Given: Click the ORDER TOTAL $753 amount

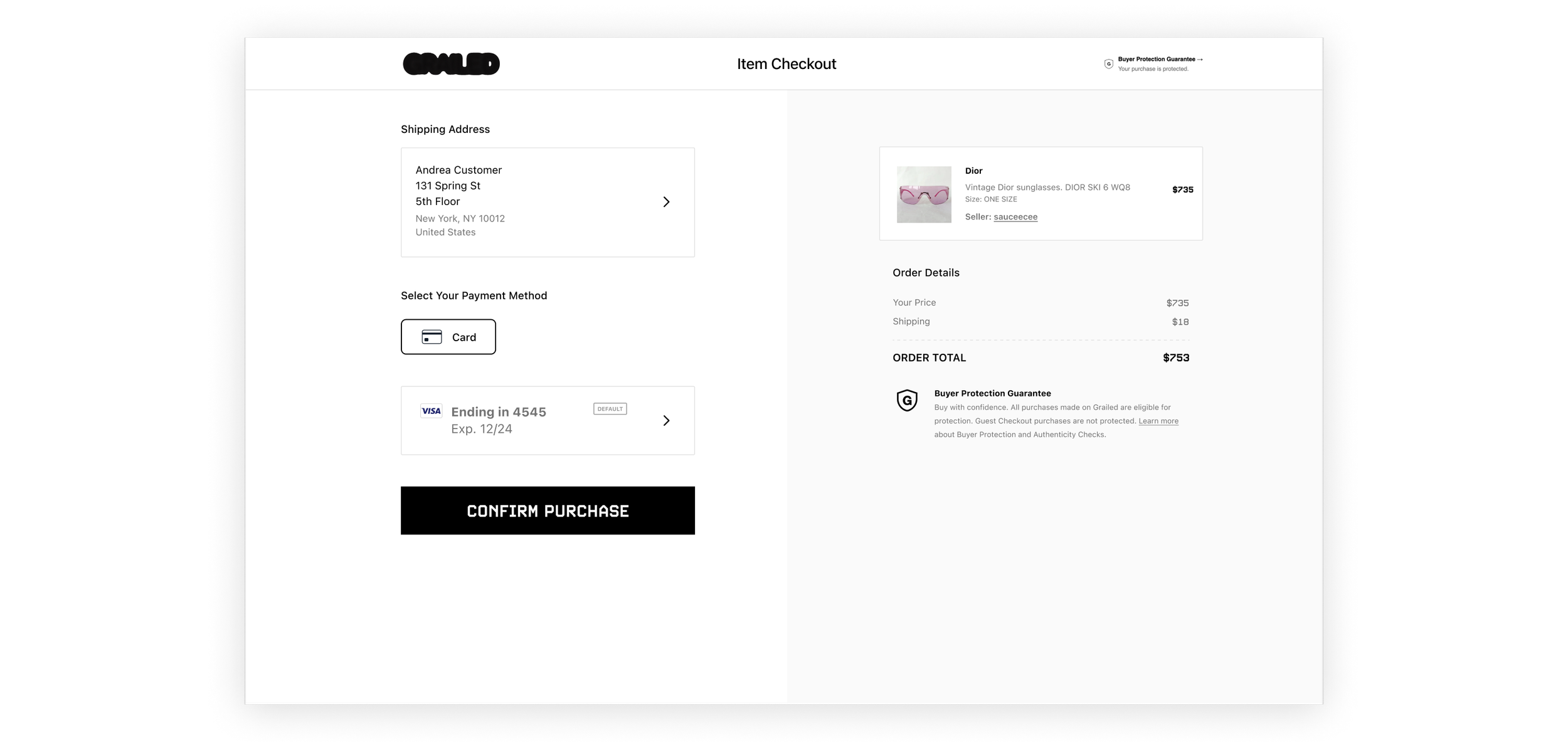Looking at the screenshot, I should click(1176, 358).
